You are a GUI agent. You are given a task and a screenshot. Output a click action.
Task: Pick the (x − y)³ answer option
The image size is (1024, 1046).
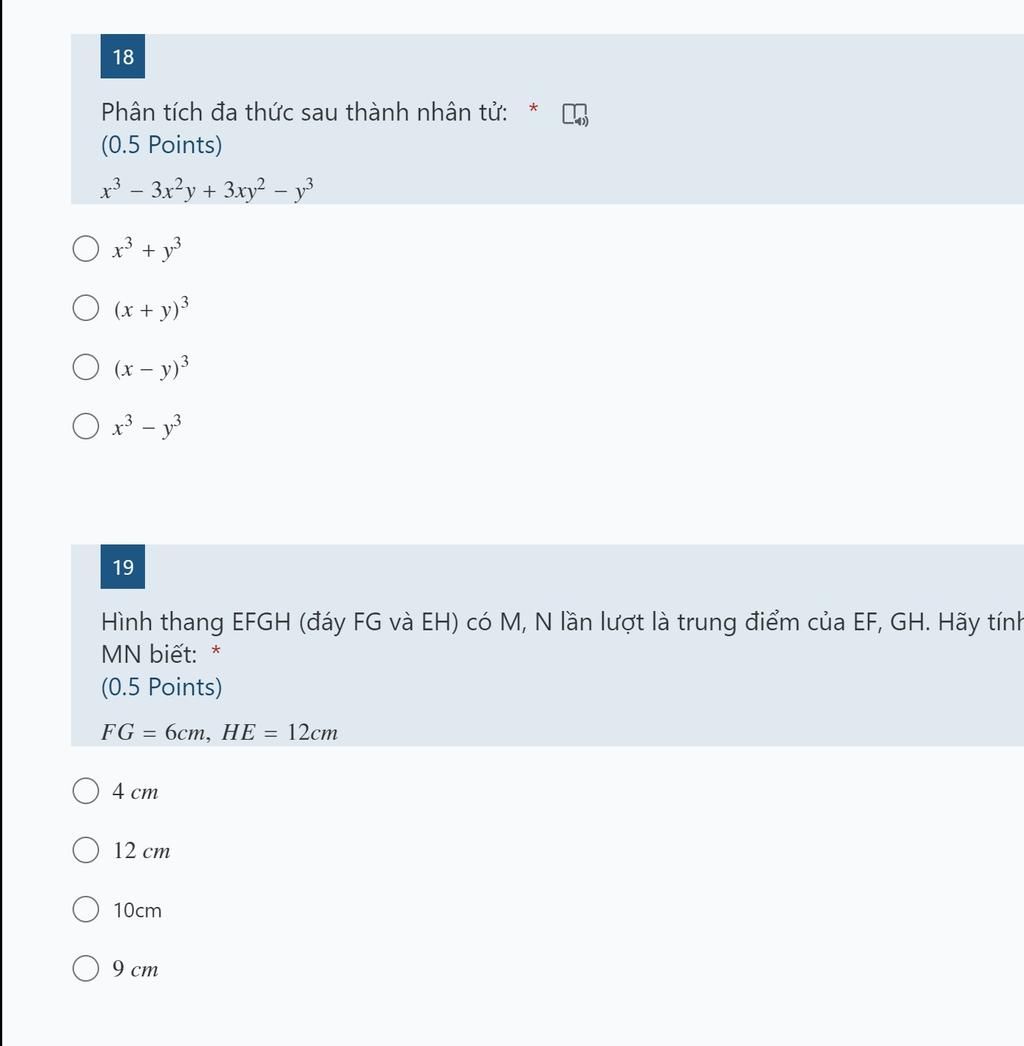[86, 367]
